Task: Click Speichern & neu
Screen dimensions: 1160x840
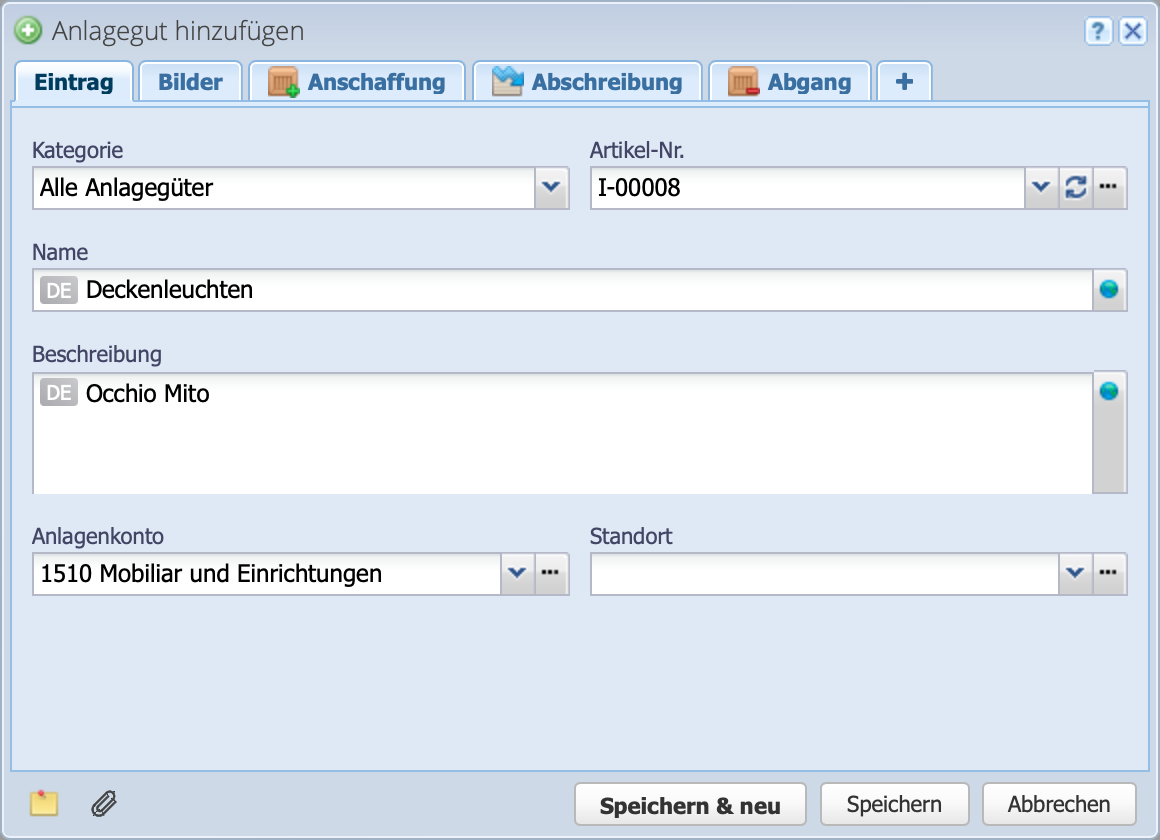Action: click(x=689, y=803)
